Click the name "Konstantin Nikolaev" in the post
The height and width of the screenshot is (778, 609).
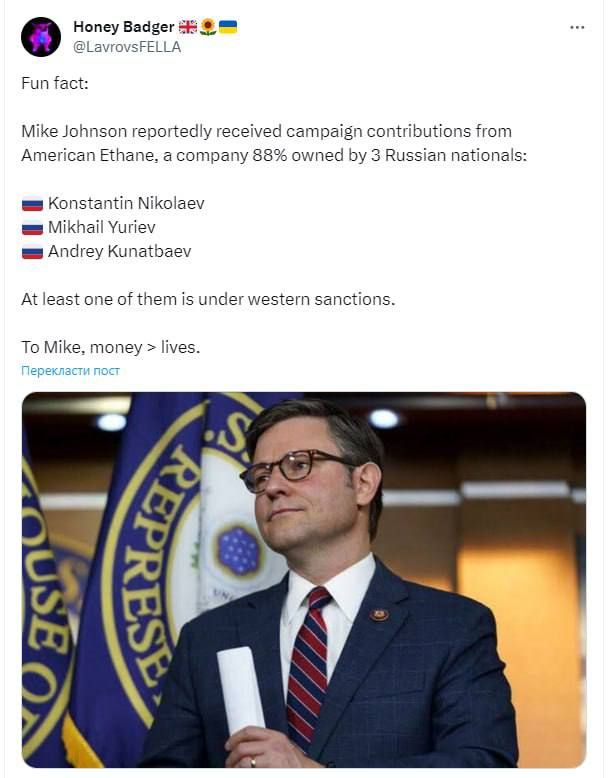pos(126,203)
